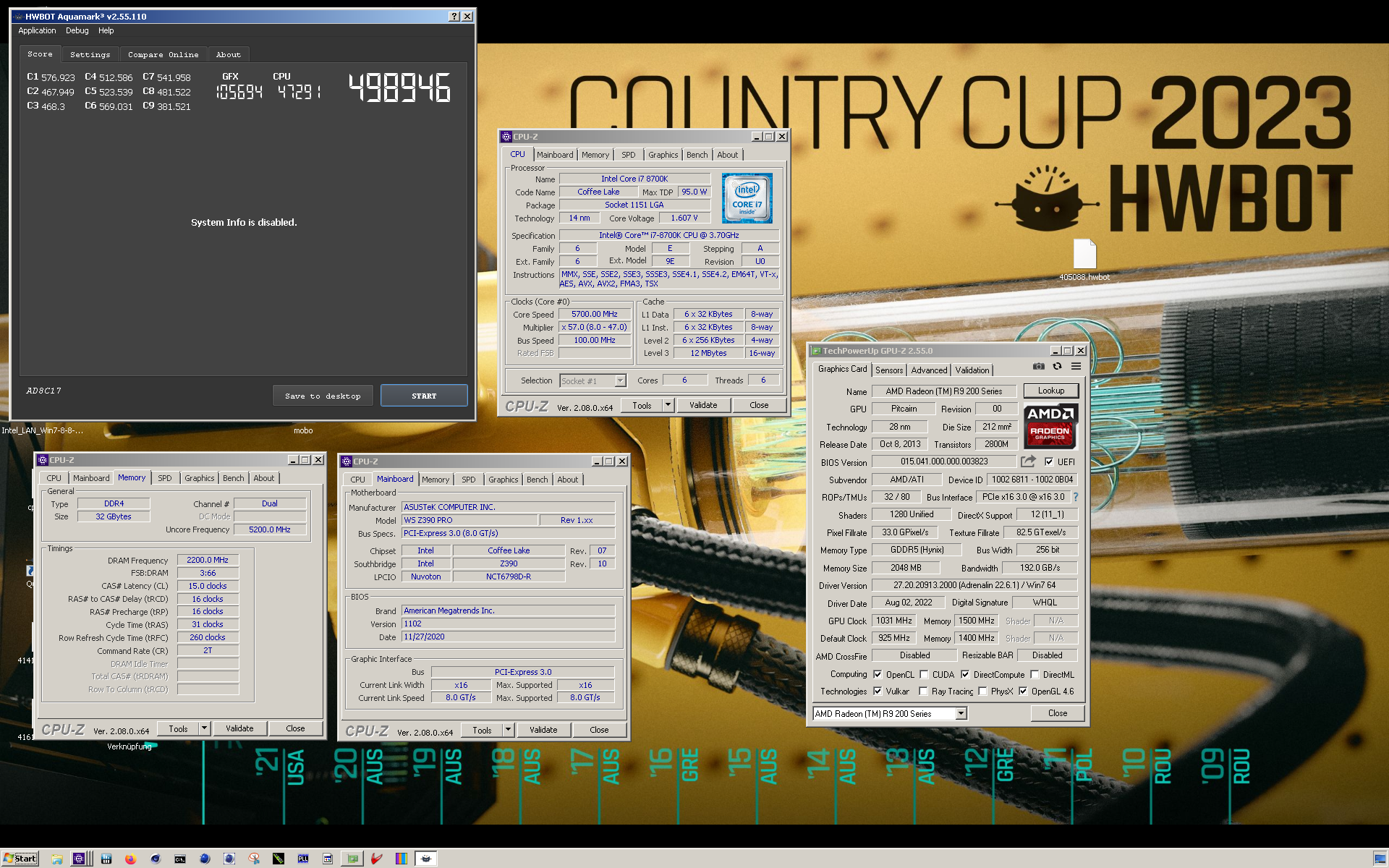Toggle the DirectCompute checkbox
Image resolution: width=1389 pixels, height=868 pixels.
point(965,674)
